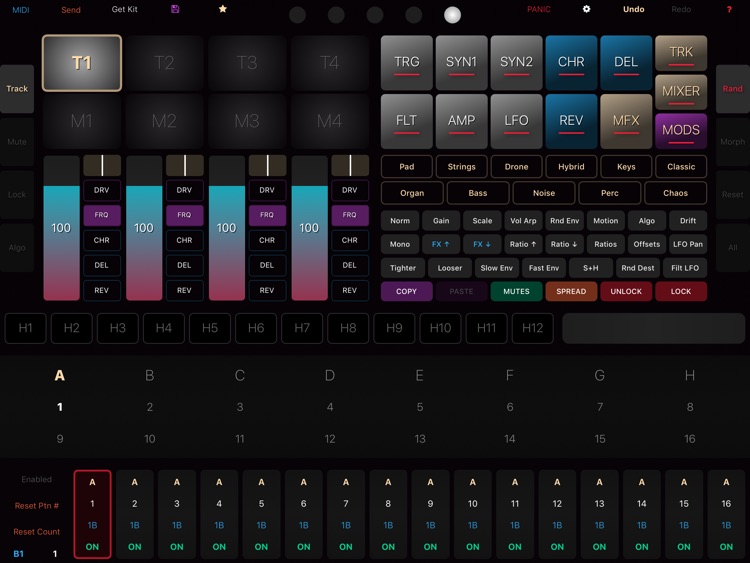This screenshot has height=563, width=750.
Task: Open the LFO page
Action: pyautogui.click(x=517, y=121)
